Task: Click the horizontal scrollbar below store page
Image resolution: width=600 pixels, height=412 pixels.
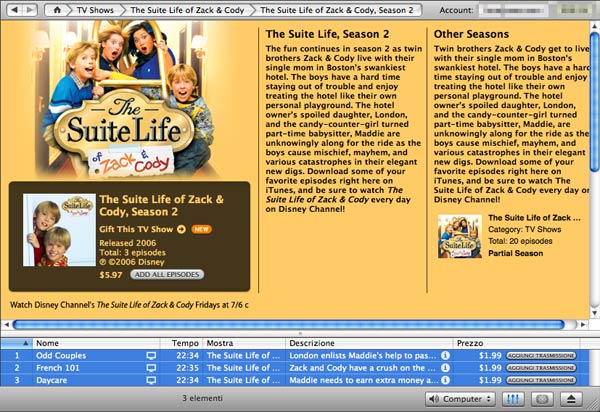Action: click(x=300, y=324)
